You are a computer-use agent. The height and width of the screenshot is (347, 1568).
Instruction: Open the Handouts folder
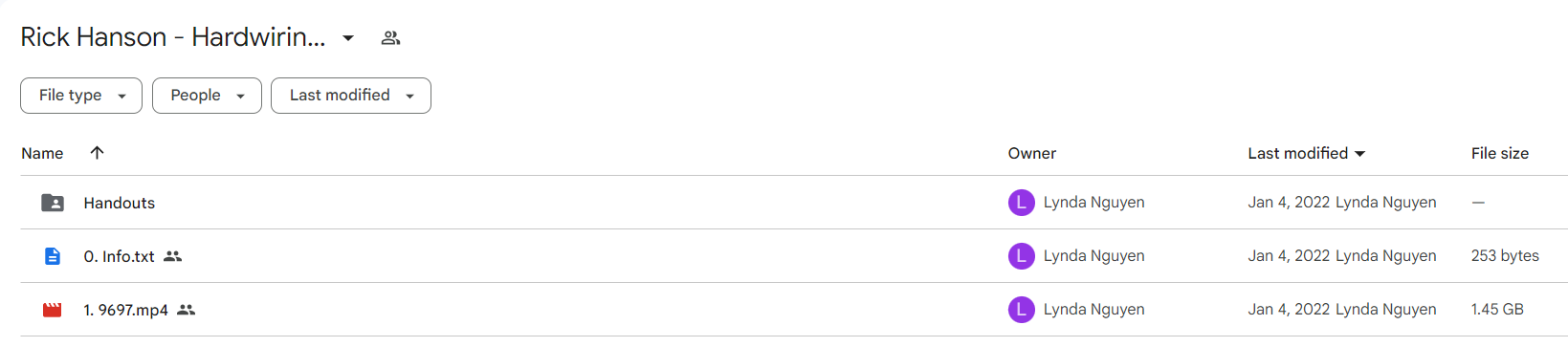[119, 203]
